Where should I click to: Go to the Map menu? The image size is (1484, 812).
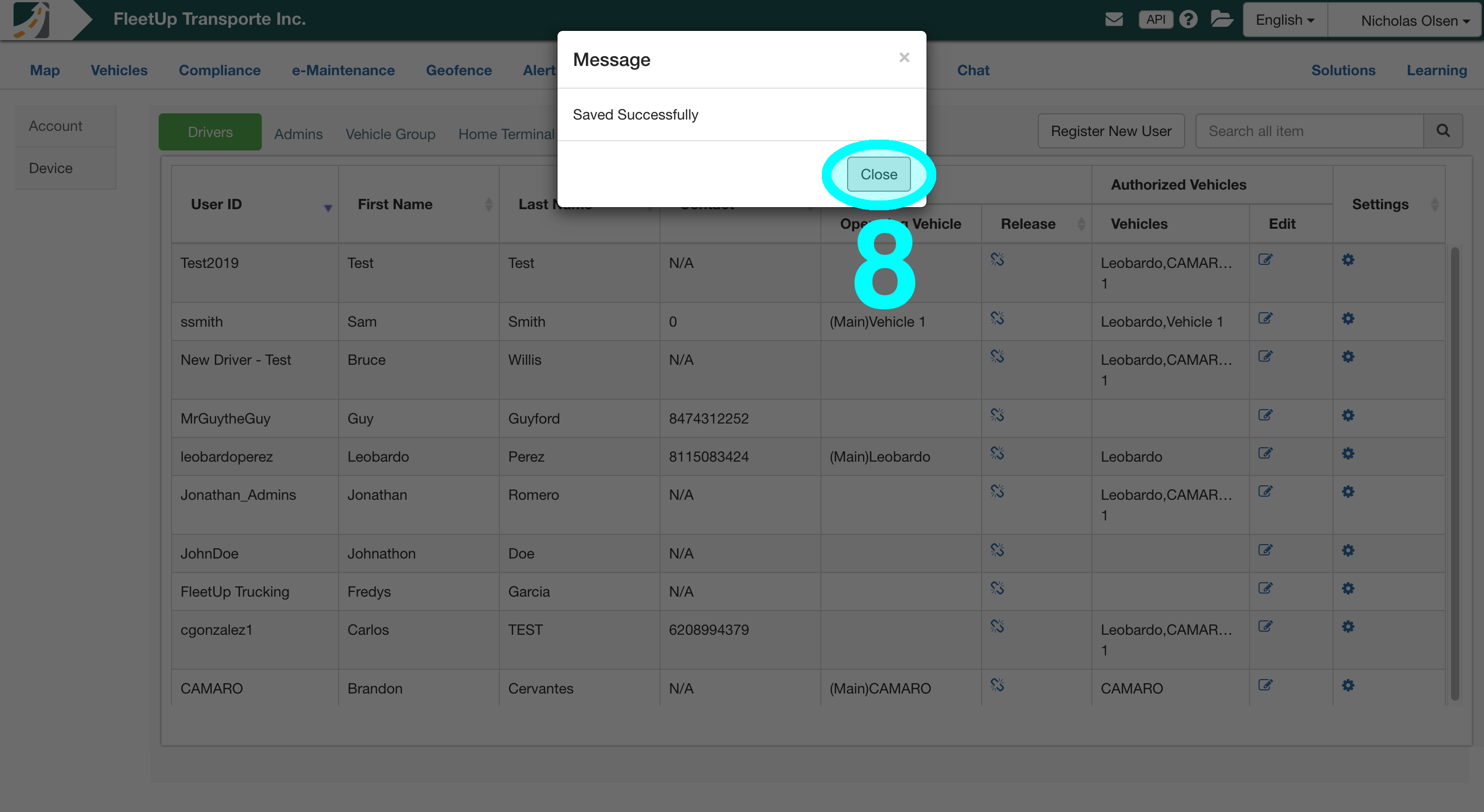pyautogui.click(x=45, y=70)
